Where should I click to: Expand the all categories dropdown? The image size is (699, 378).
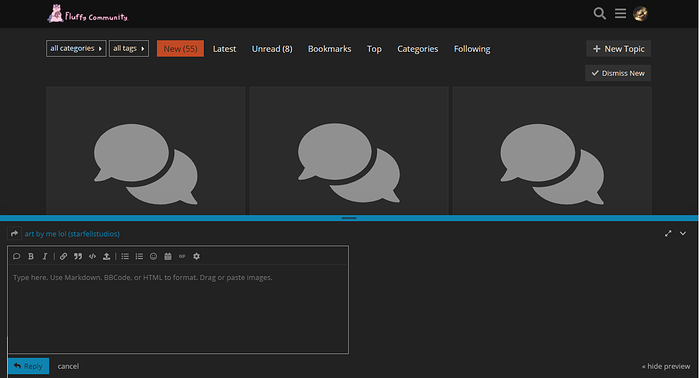coord(76,49)
